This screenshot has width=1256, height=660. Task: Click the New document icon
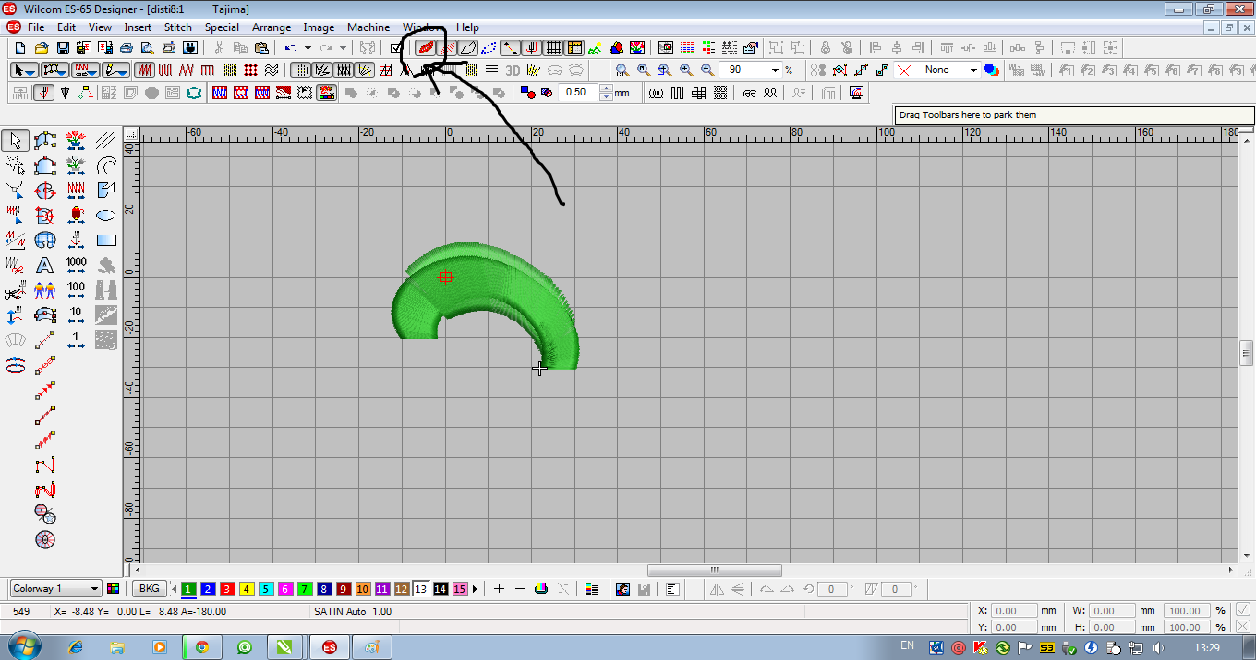click(20, 48)
